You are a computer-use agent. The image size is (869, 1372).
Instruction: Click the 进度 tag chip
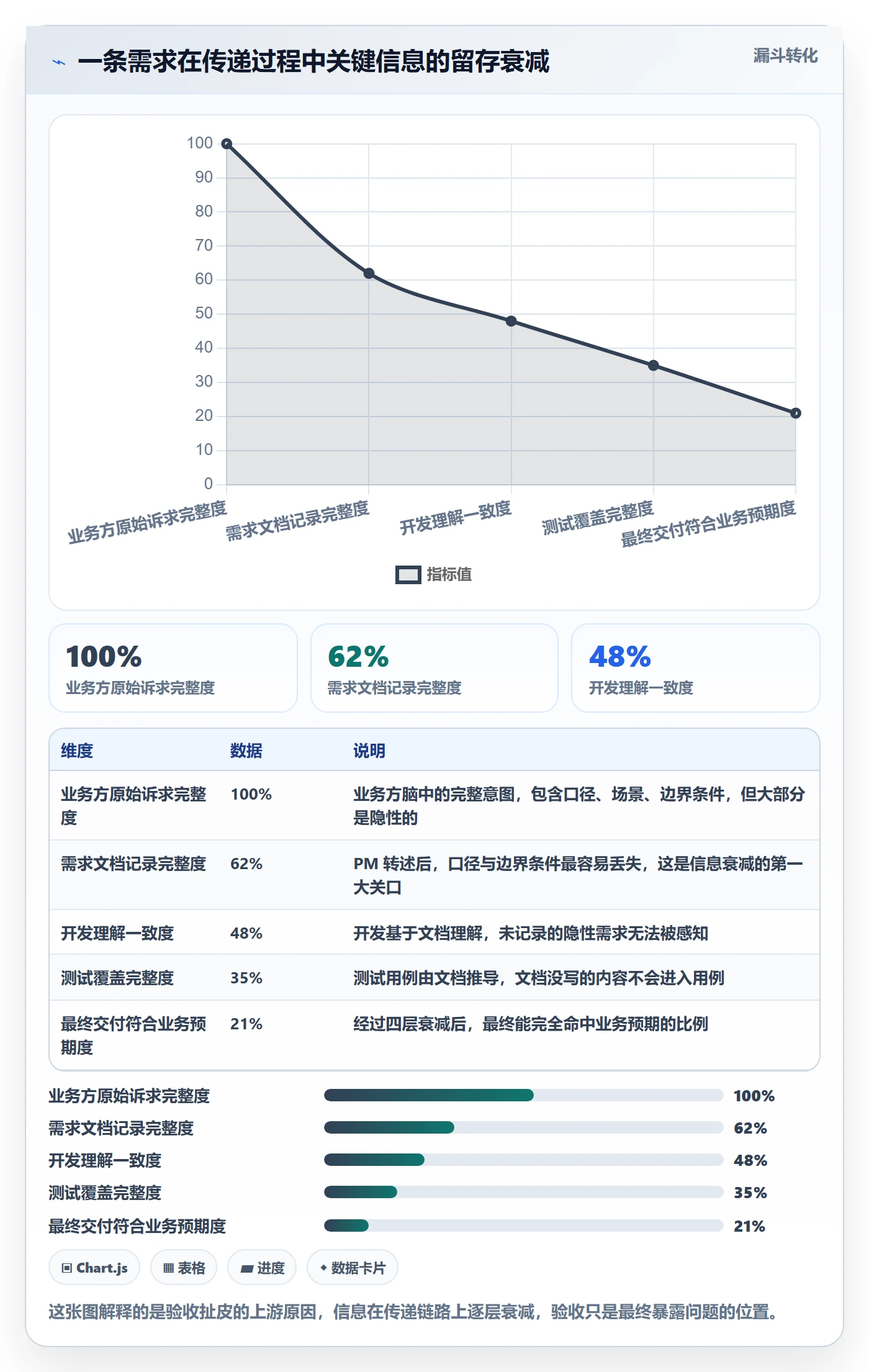click(262, 1267)
